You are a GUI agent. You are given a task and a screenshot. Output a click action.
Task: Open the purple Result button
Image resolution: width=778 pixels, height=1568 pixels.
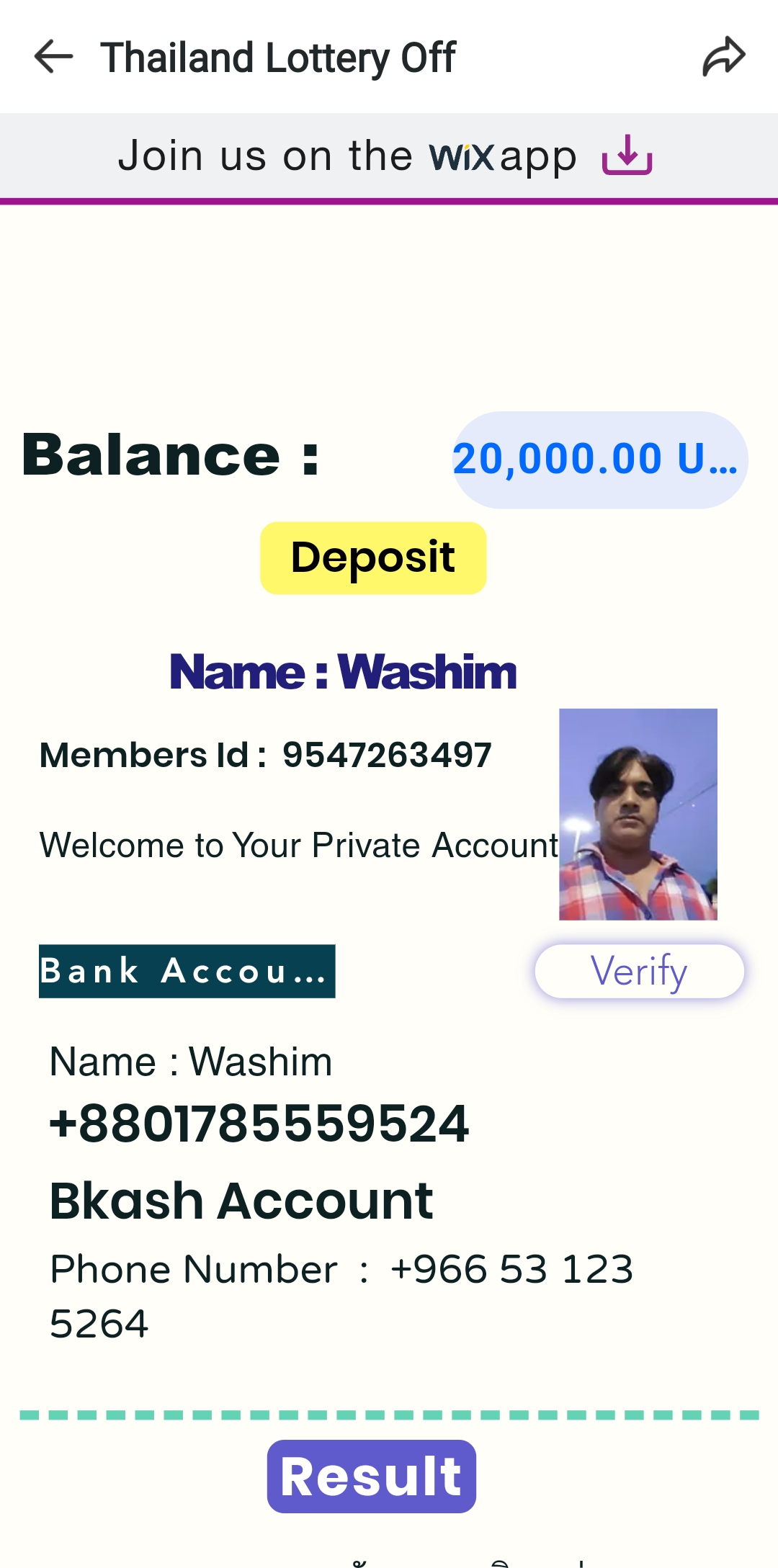click(372, 1477)
